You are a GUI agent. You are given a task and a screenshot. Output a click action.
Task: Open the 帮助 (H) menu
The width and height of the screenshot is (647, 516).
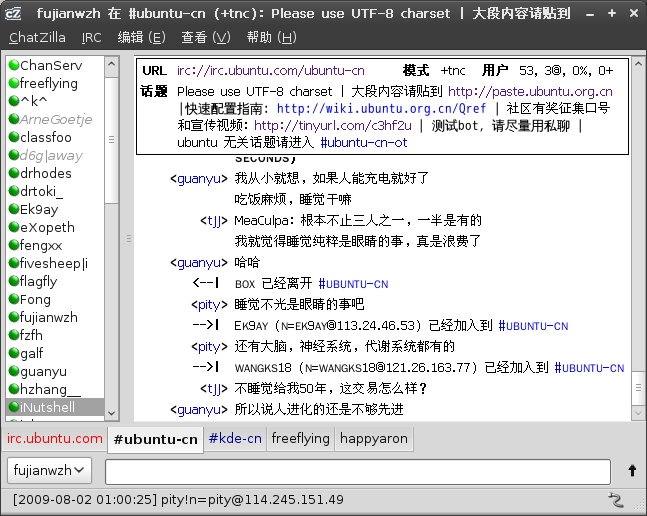[x=272, y=38]
